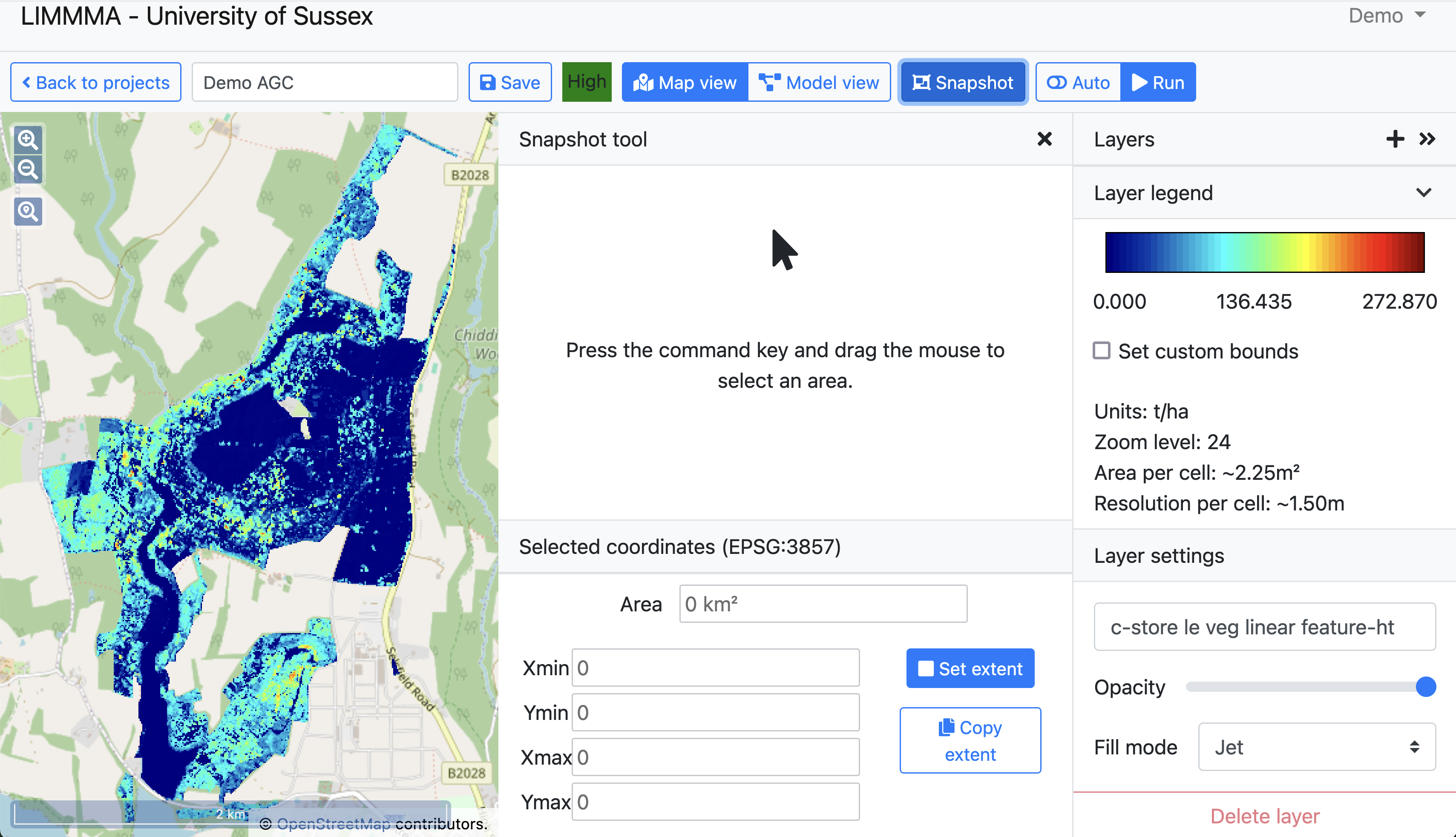Save the Demo AGC project
Screen dimensions: 1456x837
pyautogui.click(x=510, y=82)
